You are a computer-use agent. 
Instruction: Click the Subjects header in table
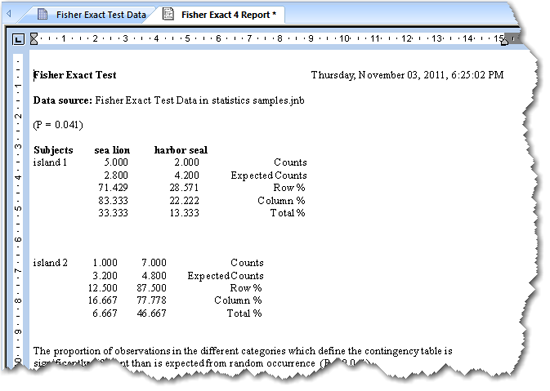point(53,150)
